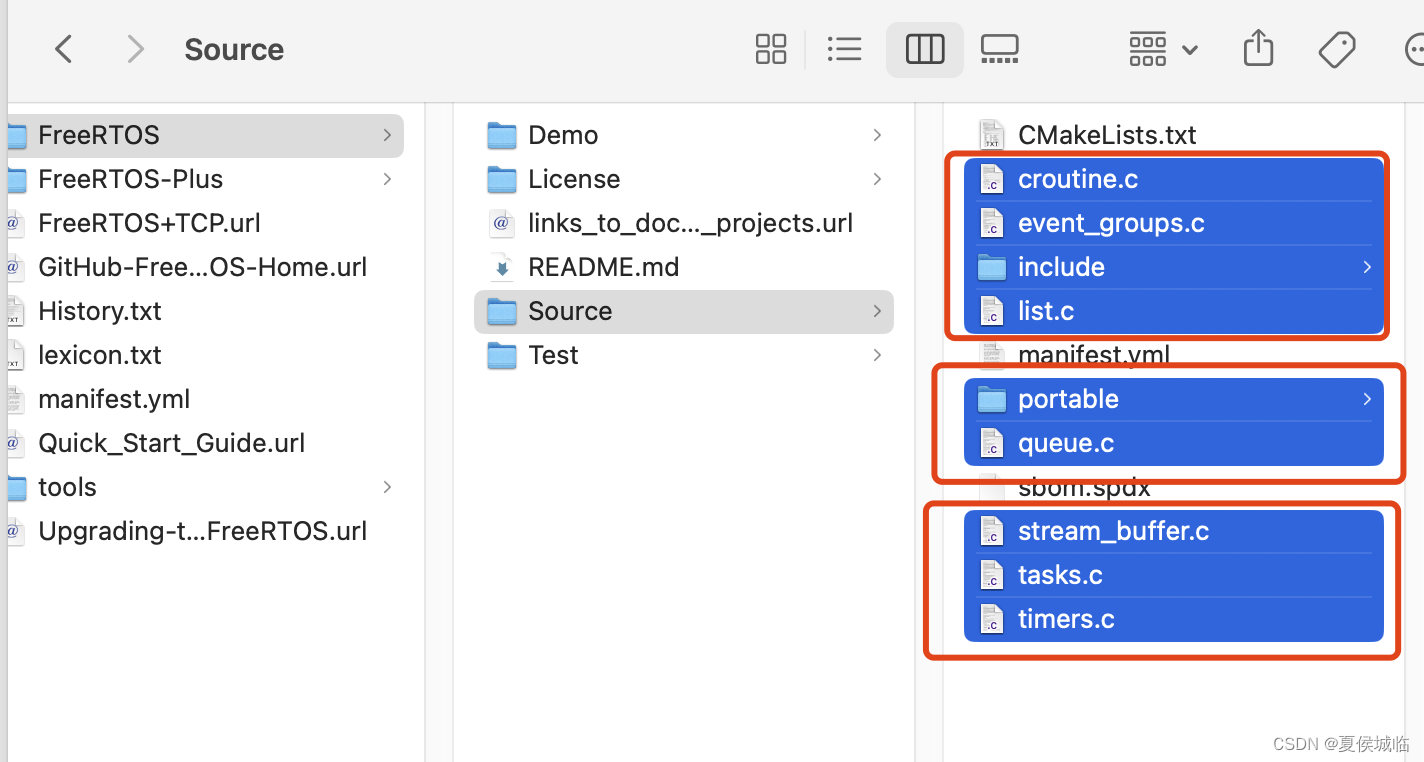Select lexicon.txt file
This screenshot has height=762, width=1424.
point(205,355)
